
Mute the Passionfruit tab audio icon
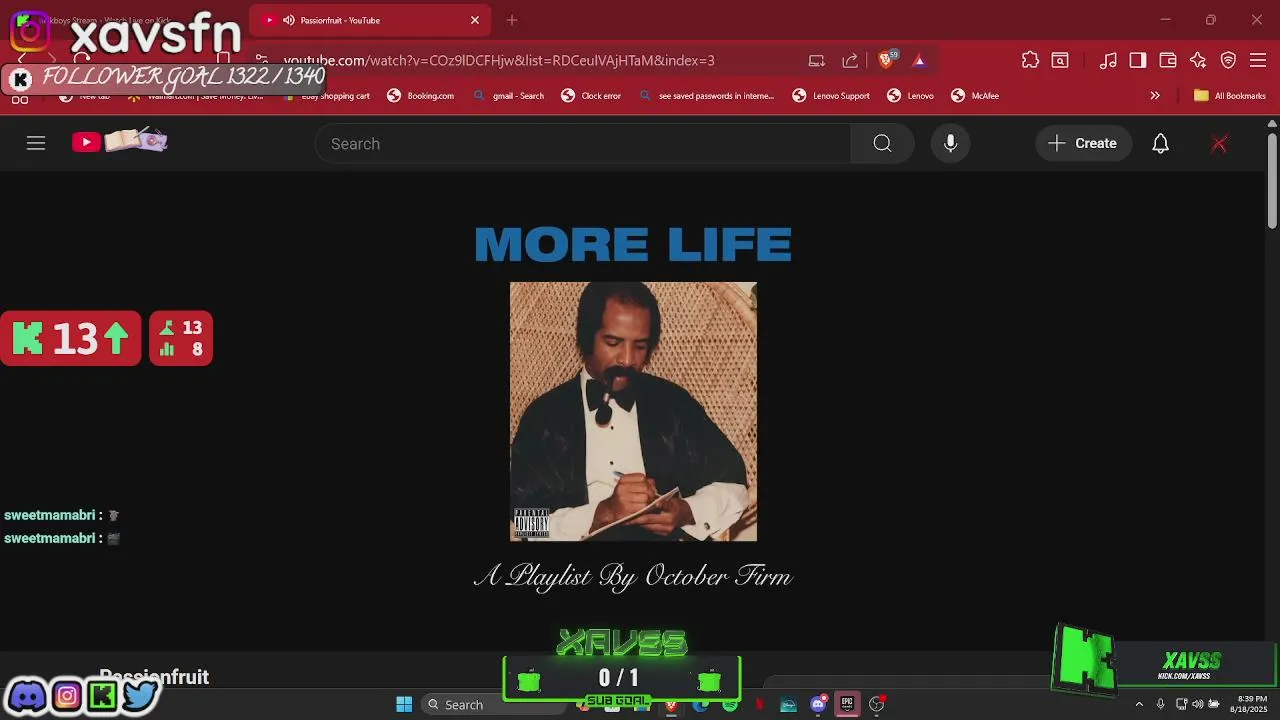(289, 20)
